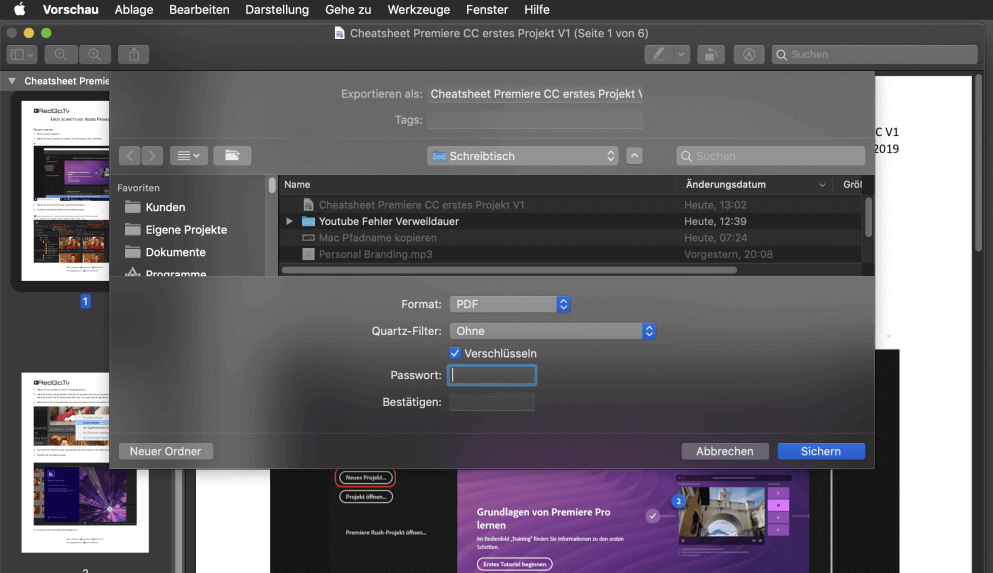993x573 pixels.
Task: Collapse the save dialog with chevron button
Action: (635, 156)
